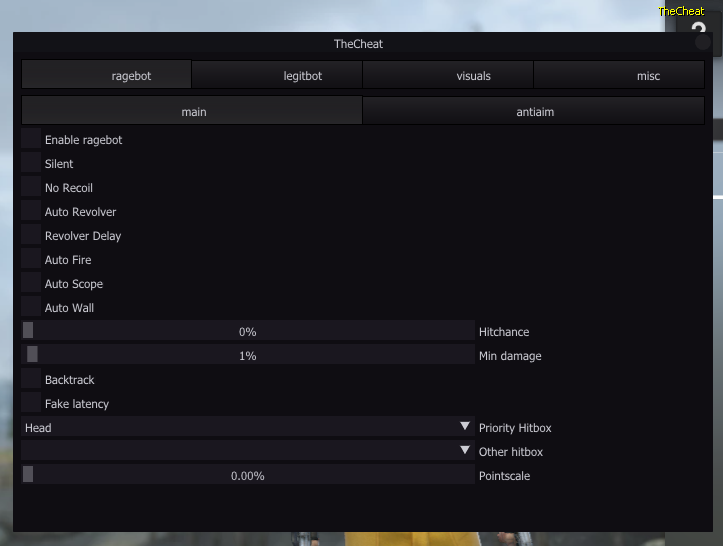
Task: Open the misc tab
Action: click(x=619, y=75)
